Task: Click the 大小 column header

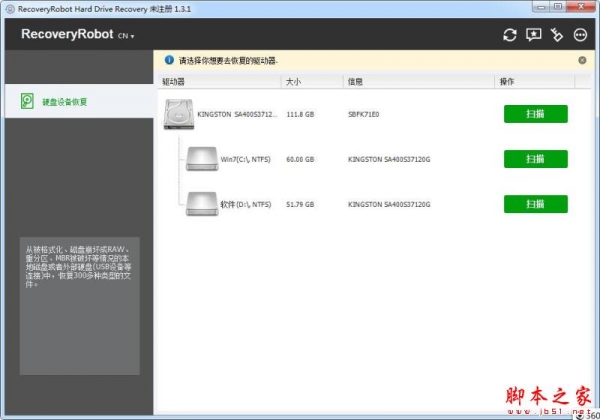Action: [312, 81]
